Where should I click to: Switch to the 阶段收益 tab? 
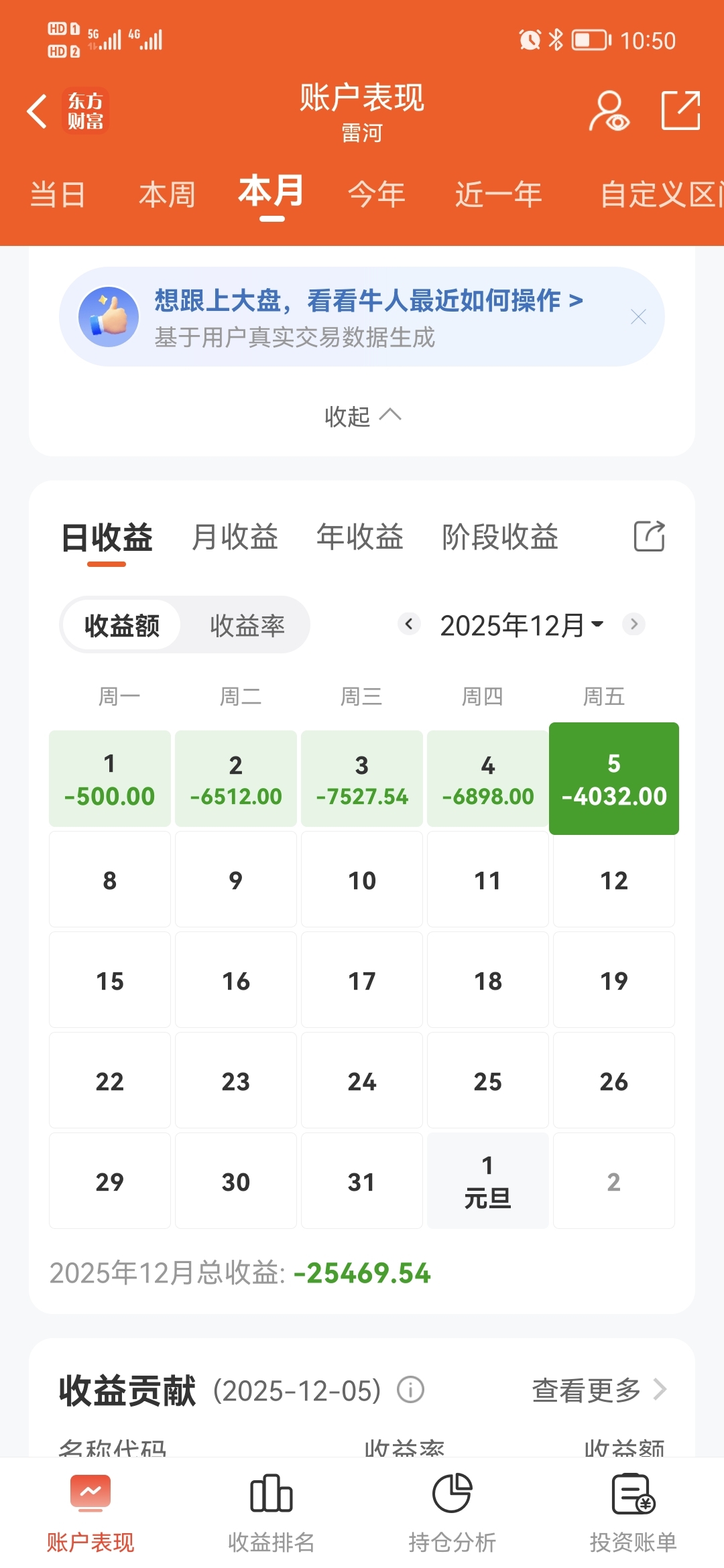[x=500, y=537]
